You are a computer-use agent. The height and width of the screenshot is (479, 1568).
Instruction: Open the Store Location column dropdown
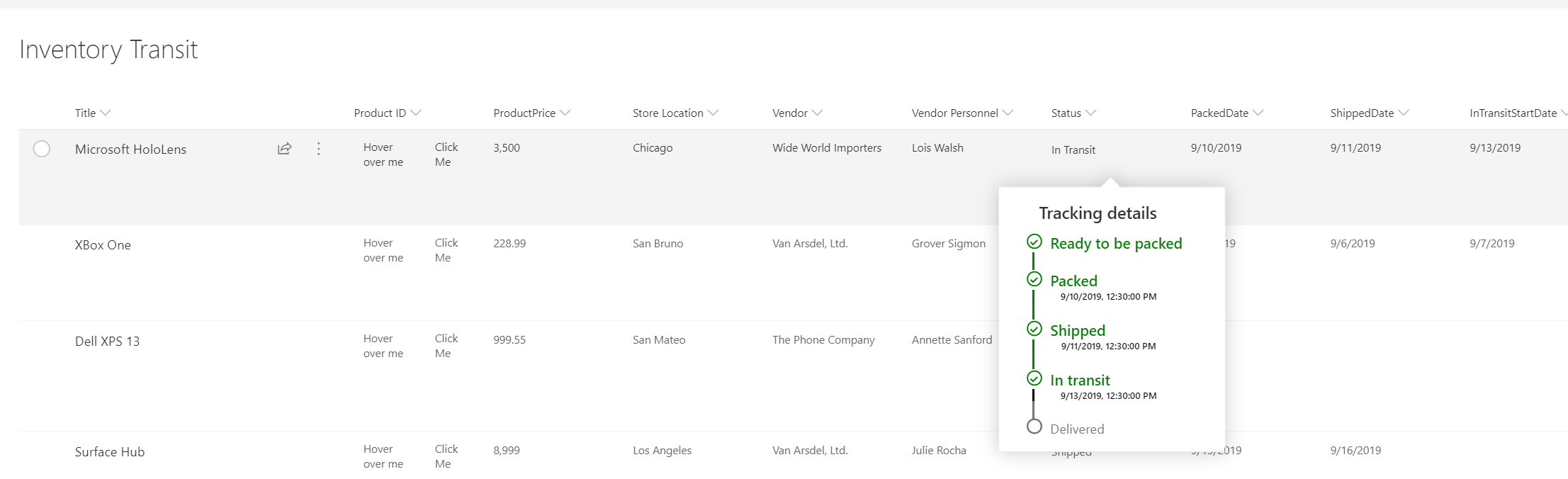pos(713,113)
